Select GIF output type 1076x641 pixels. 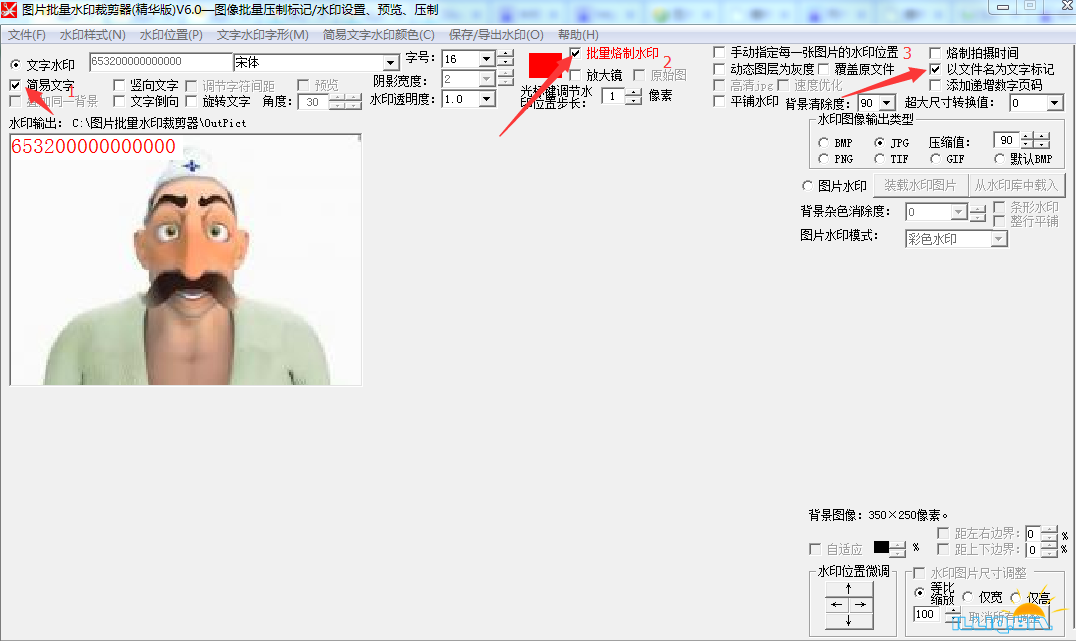point(935,159)
